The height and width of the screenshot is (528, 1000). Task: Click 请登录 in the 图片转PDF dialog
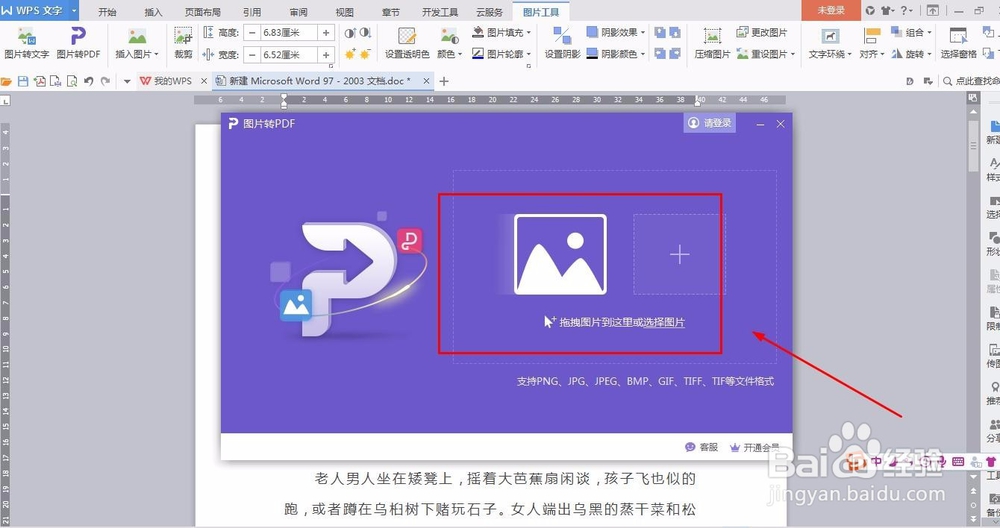[x=709, y=123]
